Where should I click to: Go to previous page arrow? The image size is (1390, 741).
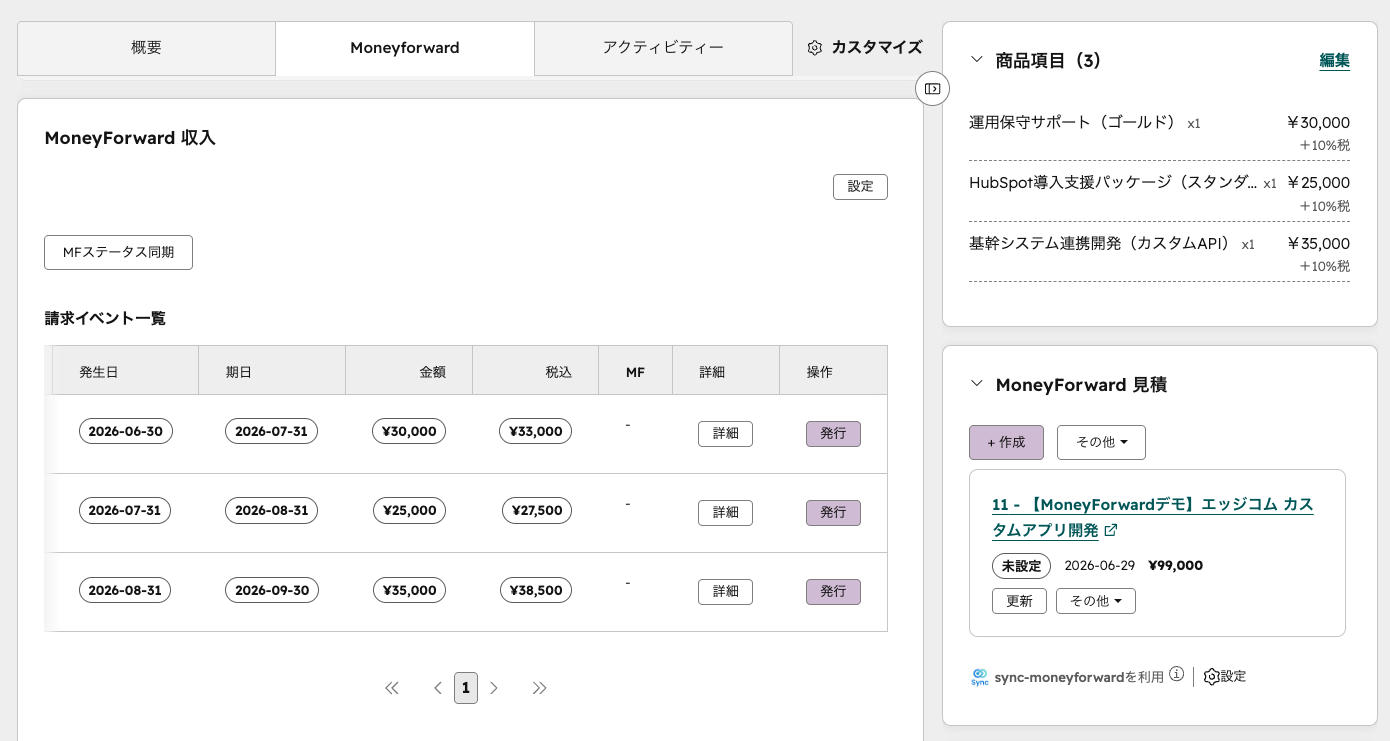437,688
